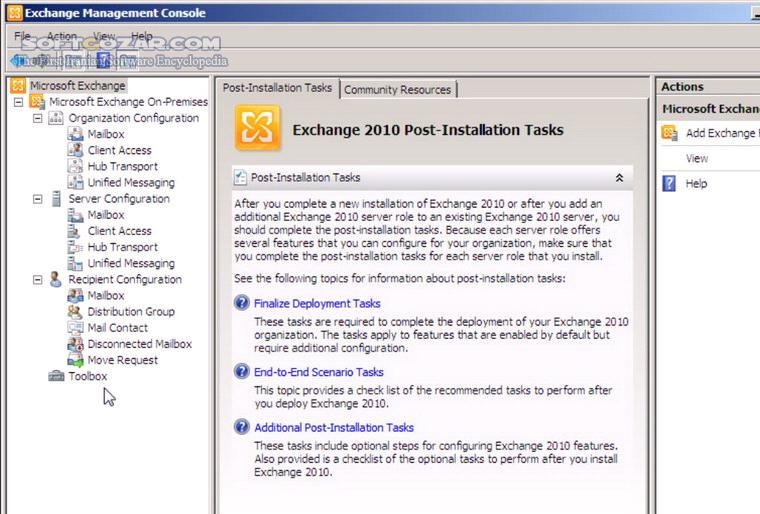Screen dimensions: 760x514
Task: Switch to the Community Resources tab
Action: click(x=397, y=90)
